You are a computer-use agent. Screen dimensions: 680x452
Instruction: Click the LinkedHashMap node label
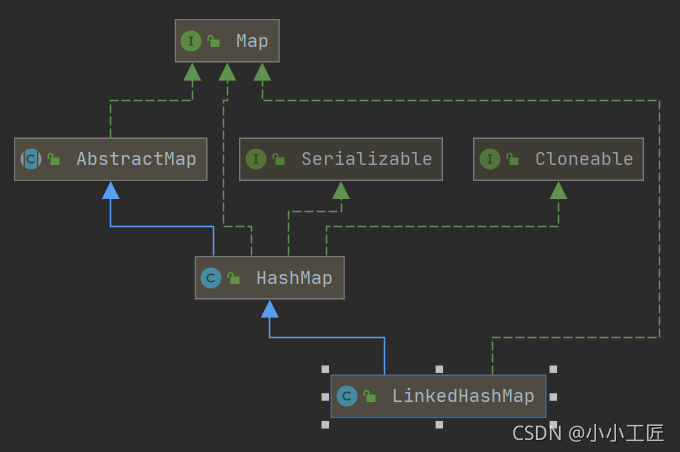point(463,396)
